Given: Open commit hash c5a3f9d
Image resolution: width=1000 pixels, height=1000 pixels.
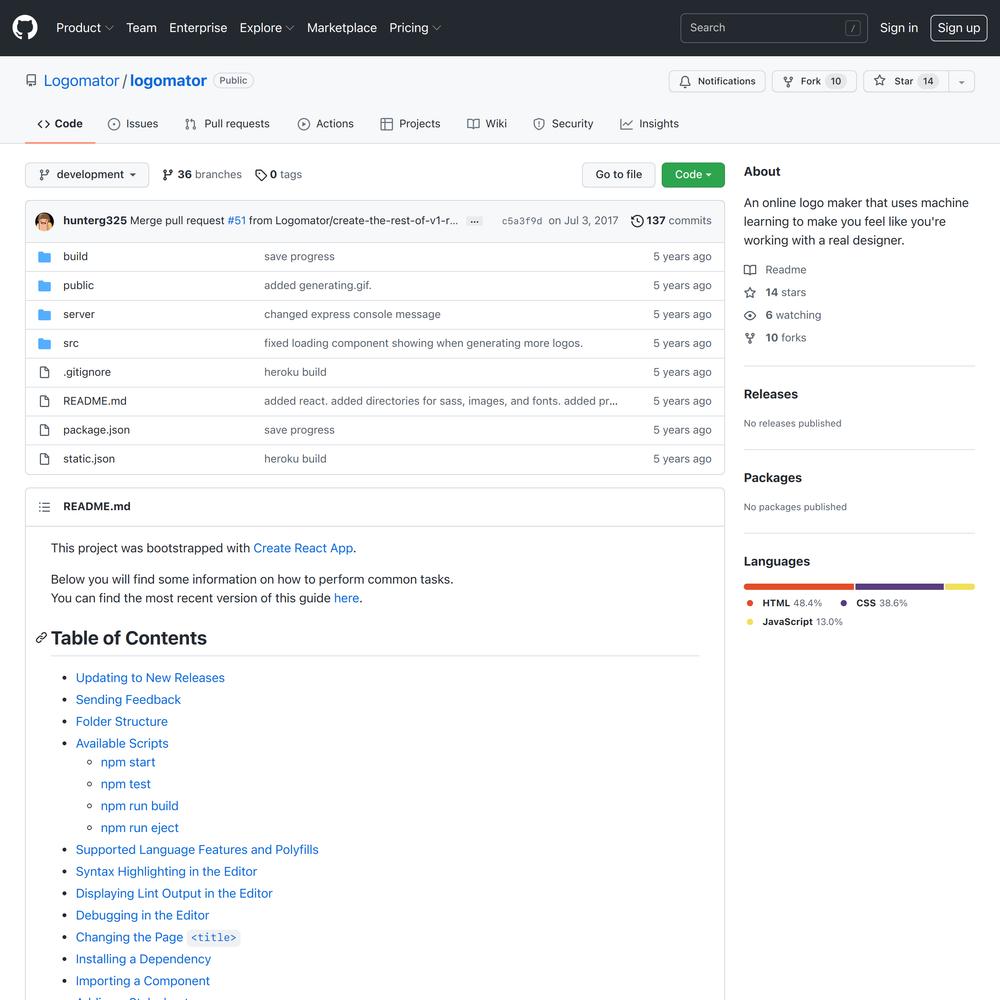Looking at the screenshot, I should (522, 221).
